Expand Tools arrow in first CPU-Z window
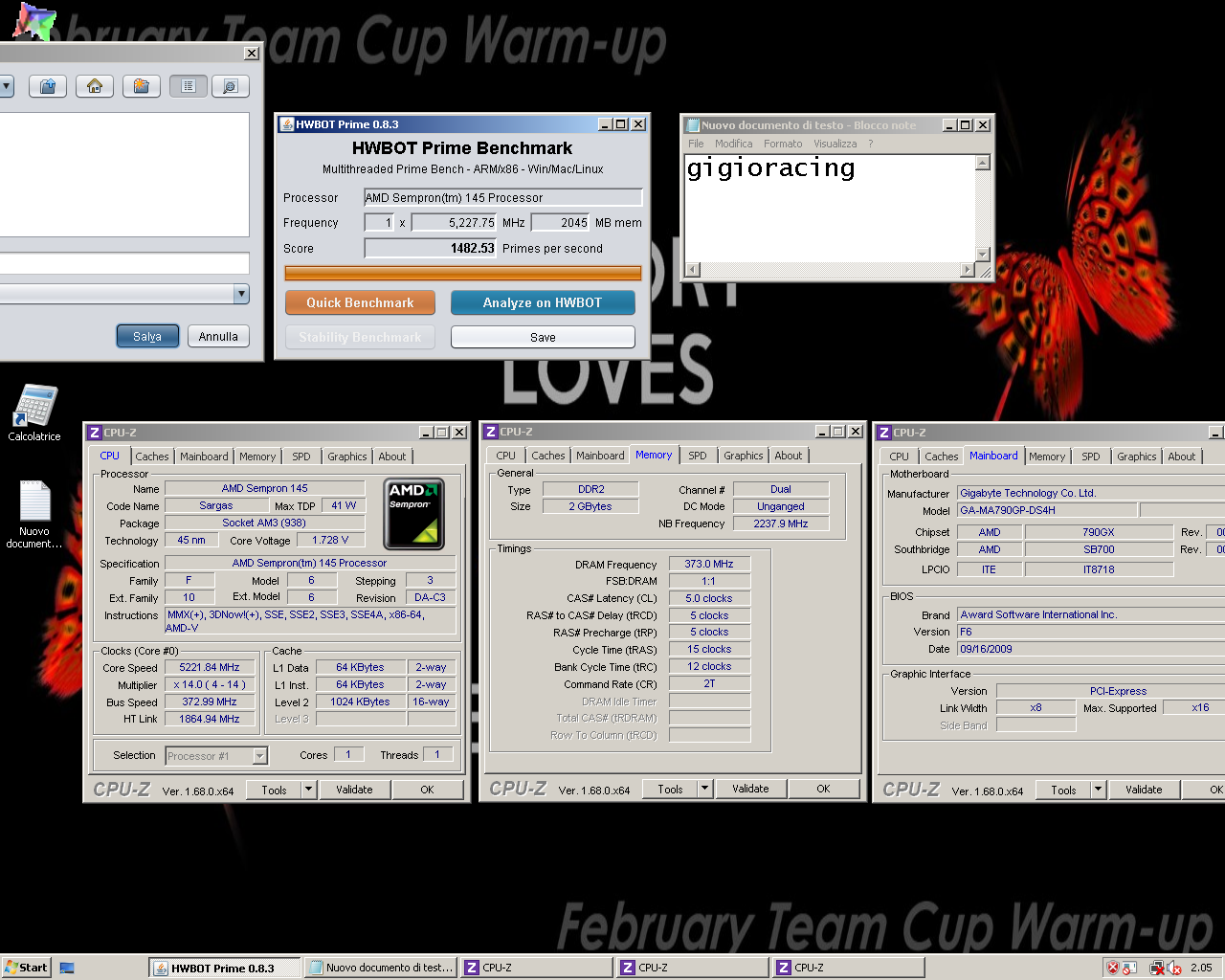The height and width of the screenshot is (980, 1225). pyautogui.click(x=308, y=790)
